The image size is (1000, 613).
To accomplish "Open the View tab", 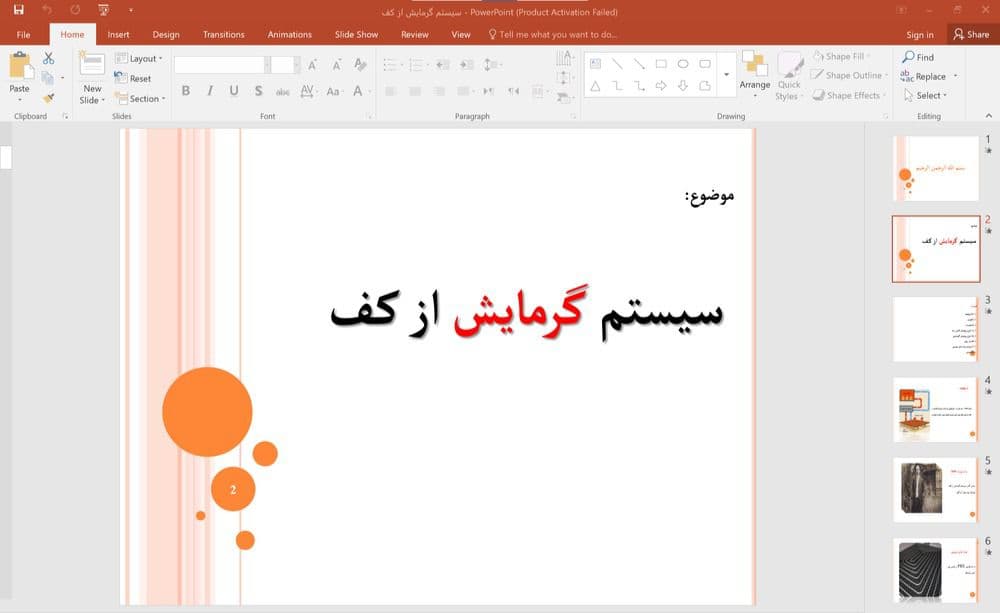I will point(460,34).
